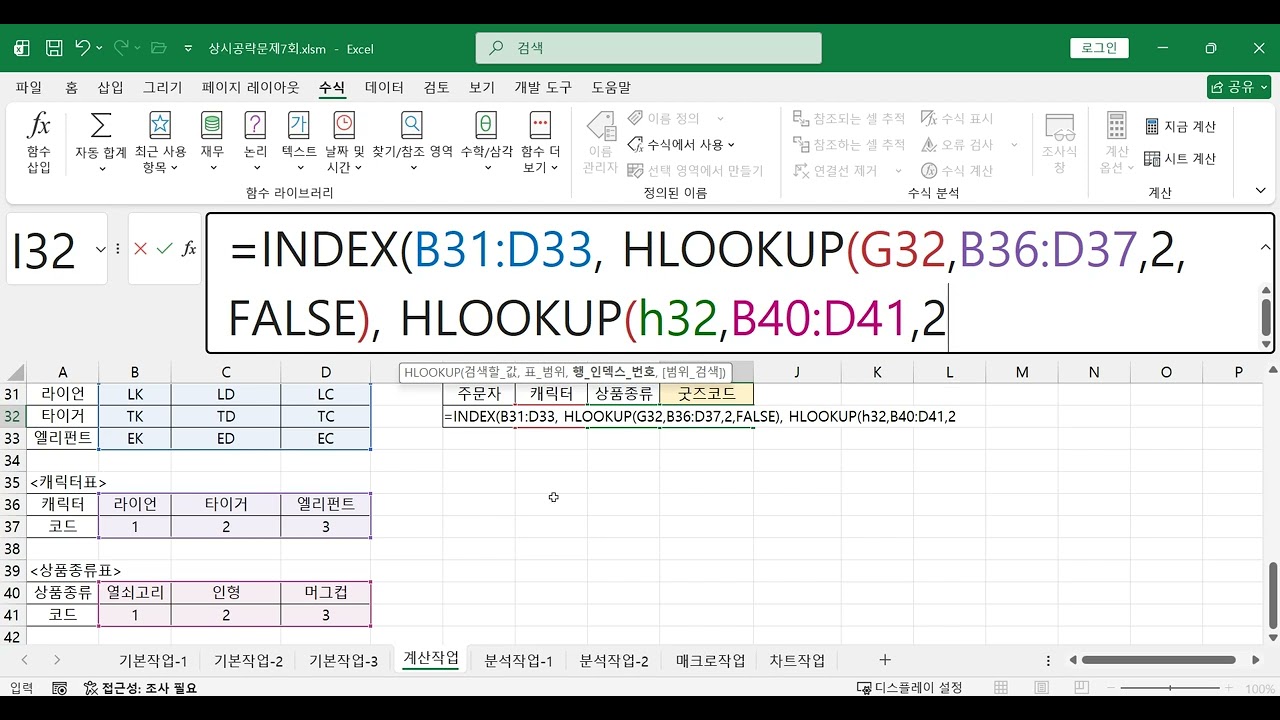The width and height of the screenshot is (1280, 720).
Task: Open Text (텍스트) functions icon
Action: pos(299,142)
